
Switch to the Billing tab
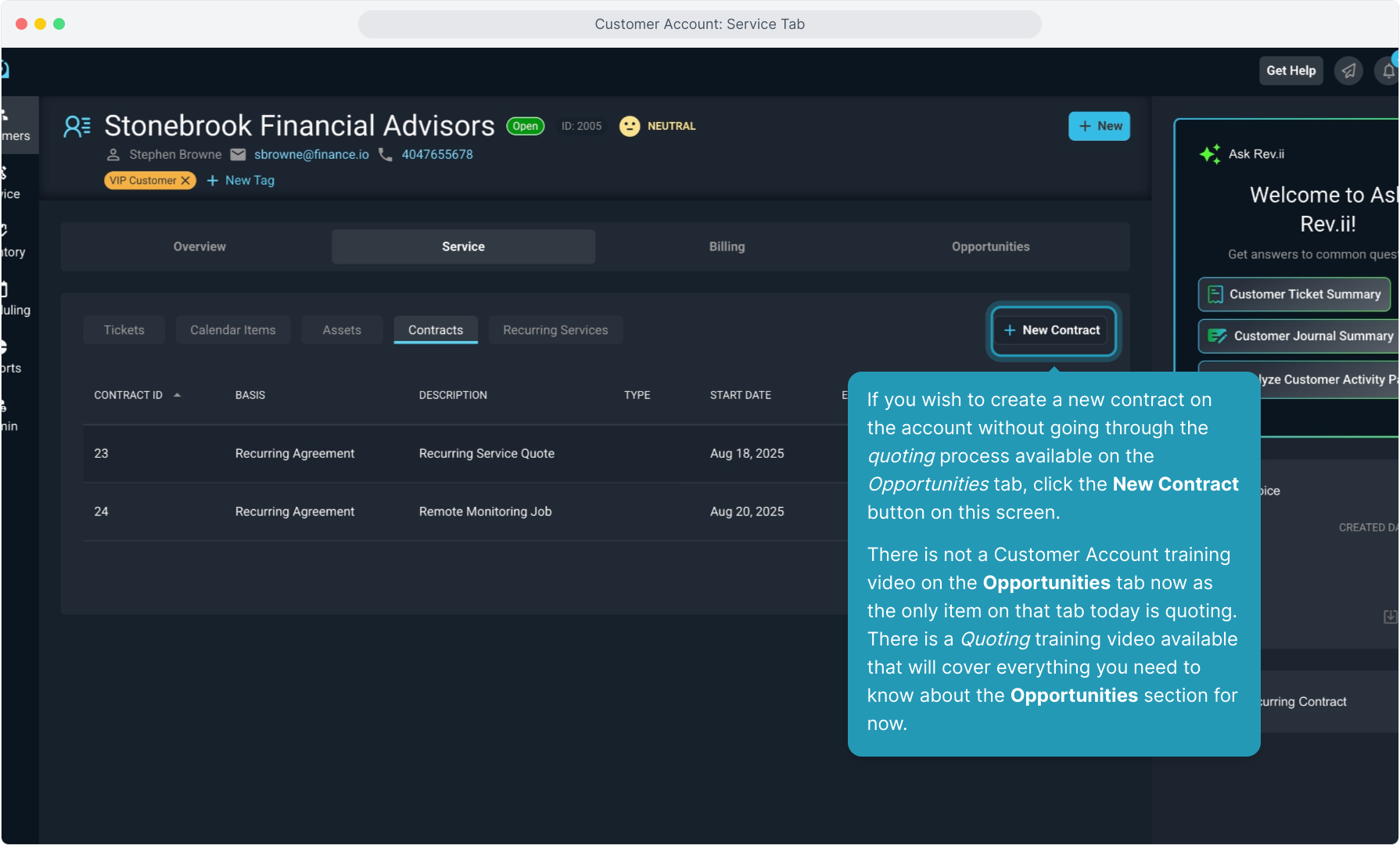727,246
